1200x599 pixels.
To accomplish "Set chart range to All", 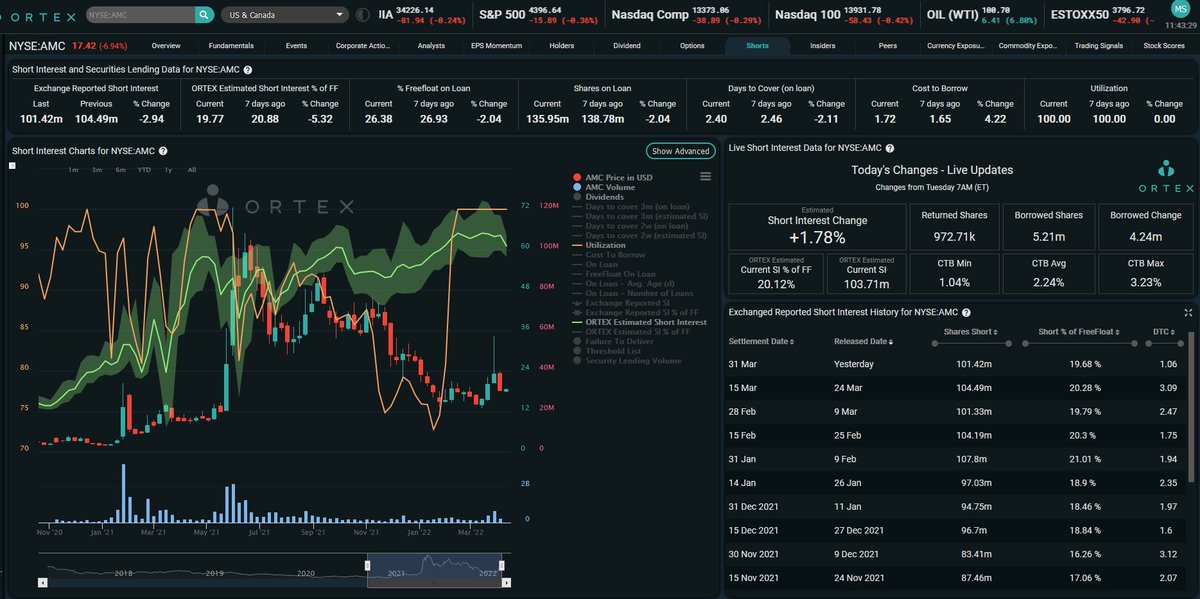I will point(191,169).
